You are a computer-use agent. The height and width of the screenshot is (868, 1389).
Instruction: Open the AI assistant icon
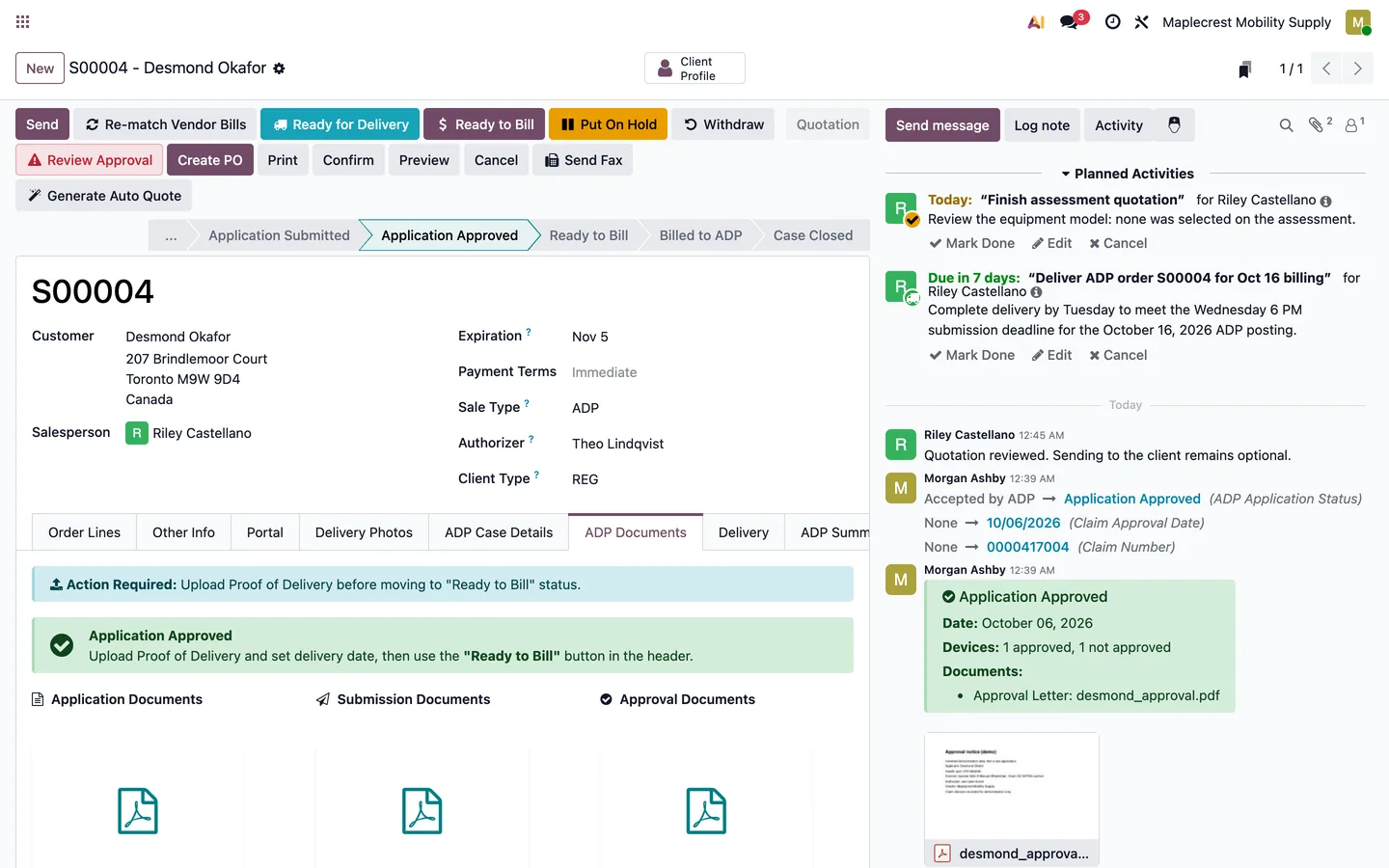[x=1036, y=22]
